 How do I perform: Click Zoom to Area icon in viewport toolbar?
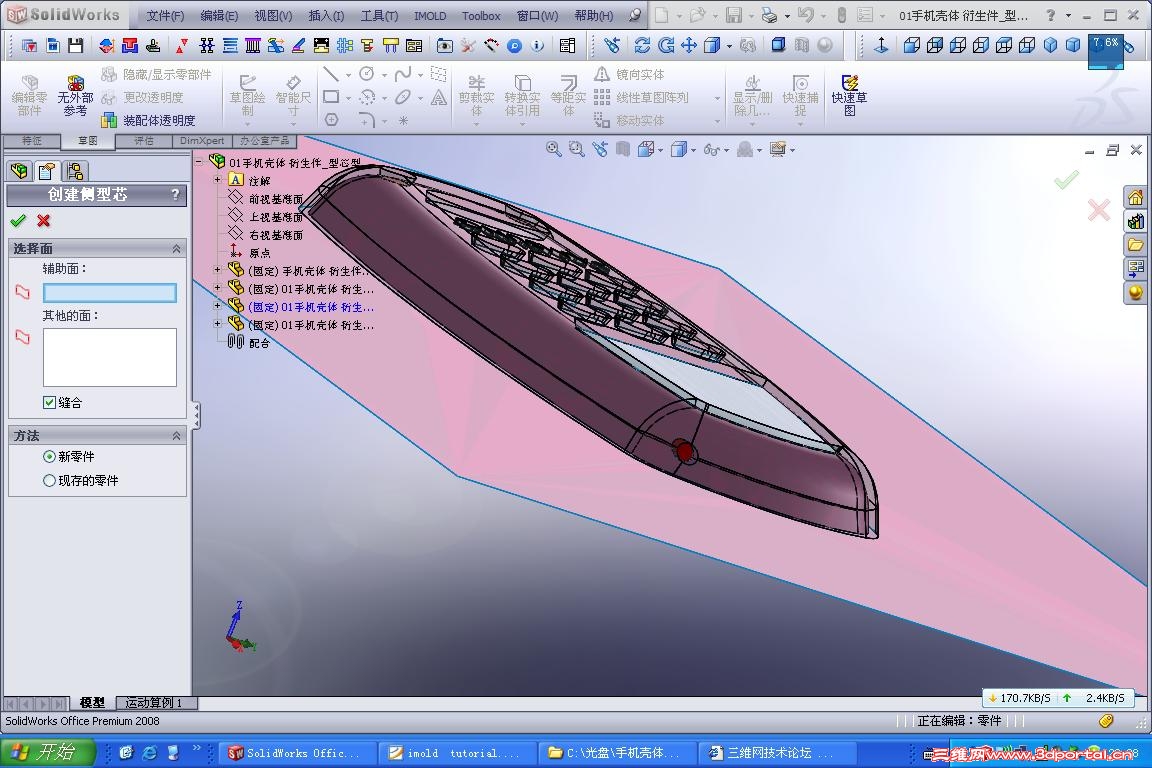[x=577, y=149]
